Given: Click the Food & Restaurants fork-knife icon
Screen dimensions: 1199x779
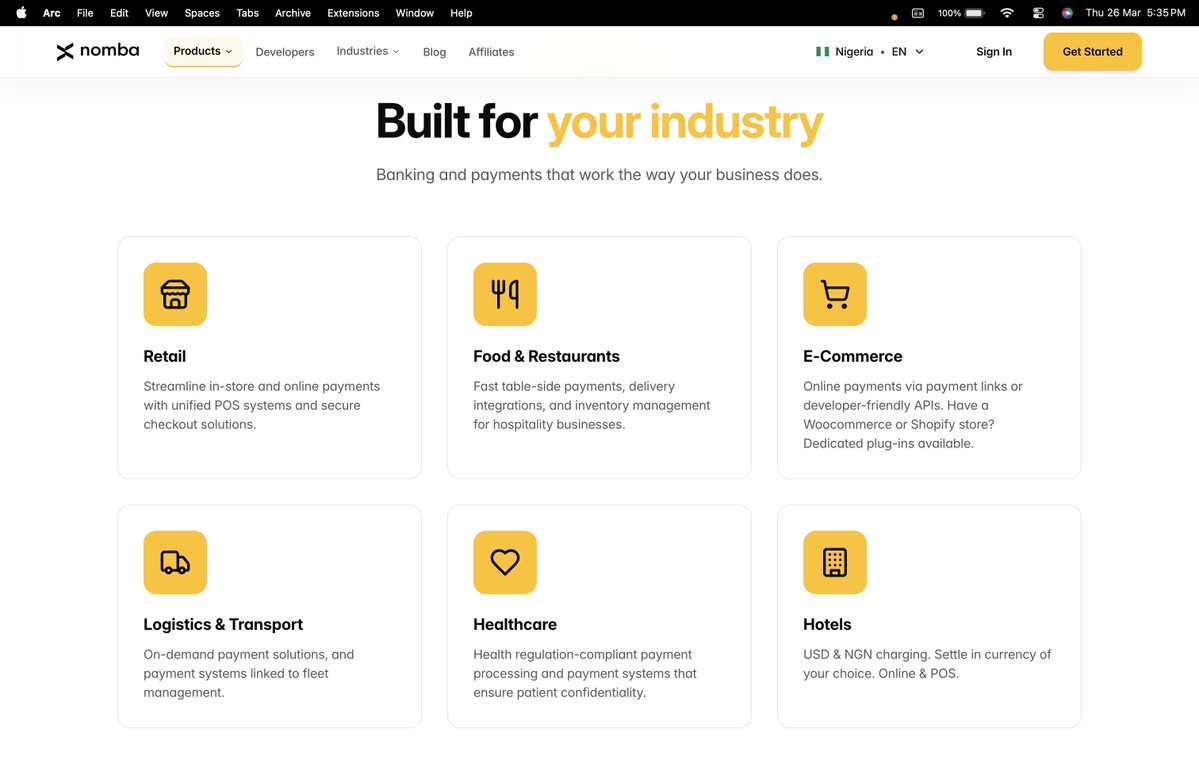Looking at the screenshot, I should tap(505, 294).
